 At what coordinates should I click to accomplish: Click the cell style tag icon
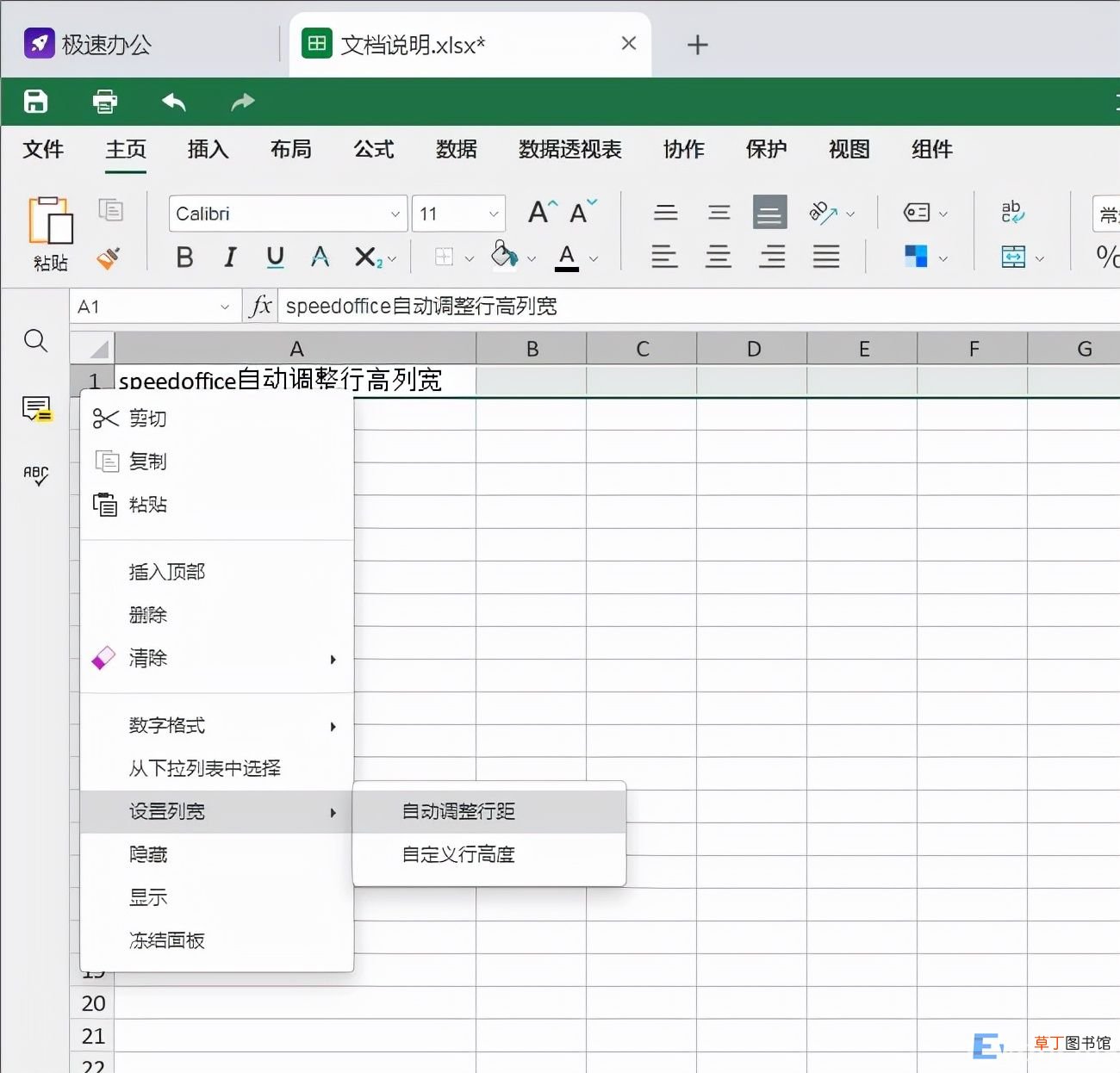pos(917,212)
